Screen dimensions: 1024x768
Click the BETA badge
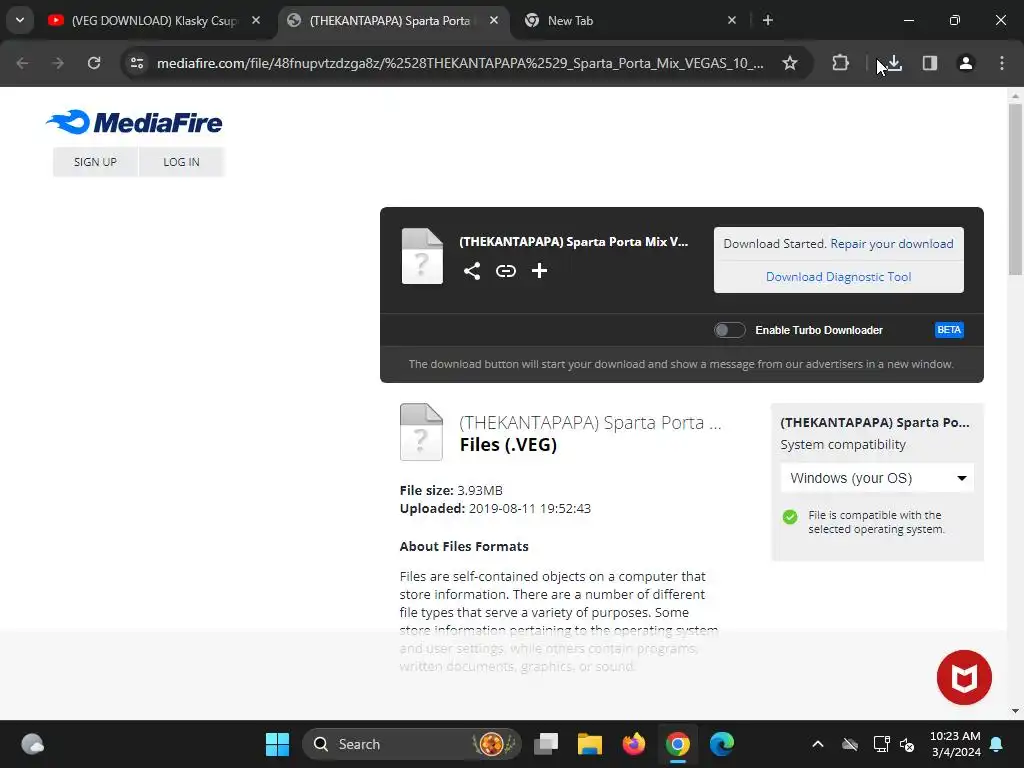pos(949,330)
